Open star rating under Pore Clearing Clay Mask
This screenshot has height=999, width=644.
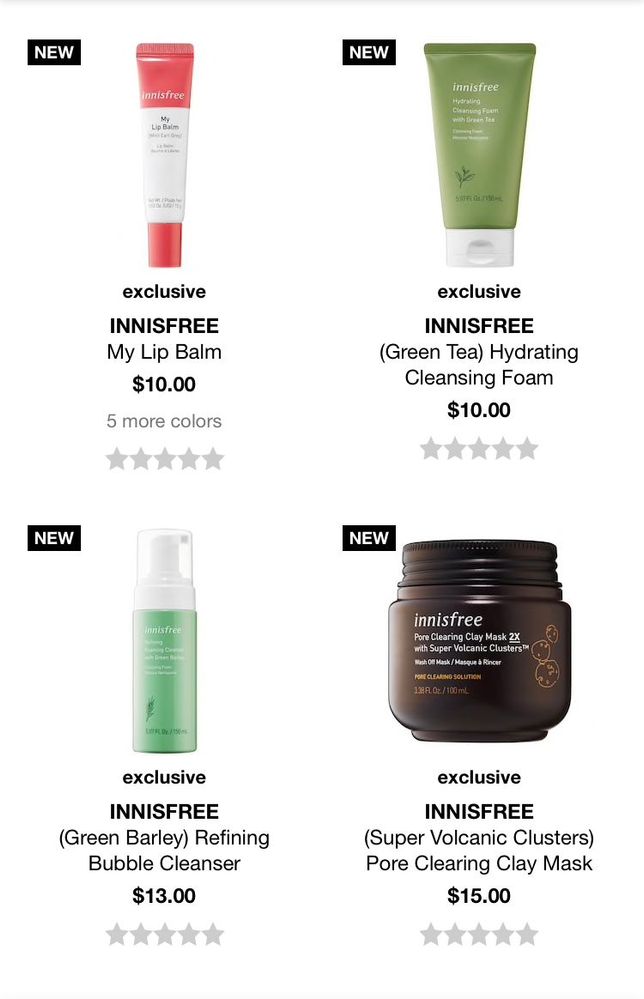pos(479,934)
